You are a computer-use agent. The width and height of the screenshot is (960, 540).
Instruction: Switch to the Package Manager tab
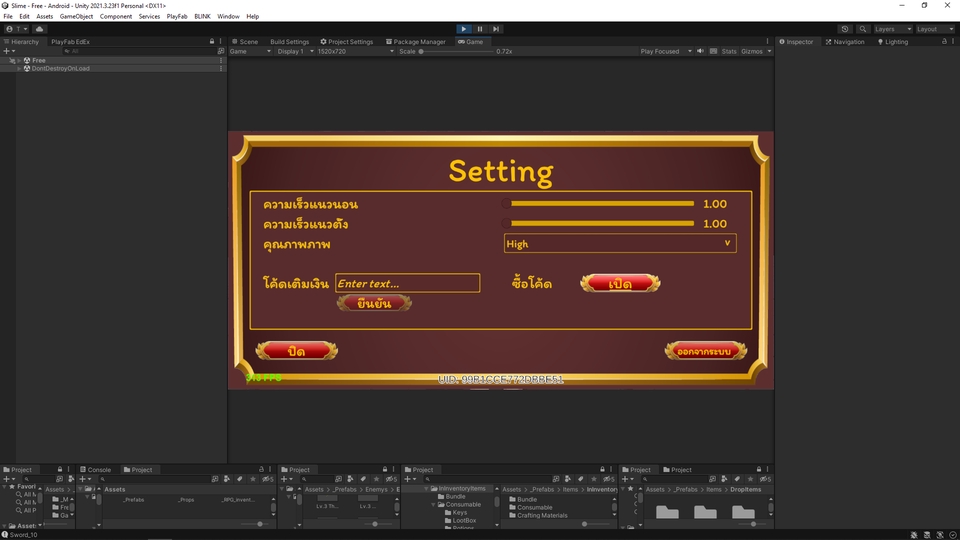415,42
